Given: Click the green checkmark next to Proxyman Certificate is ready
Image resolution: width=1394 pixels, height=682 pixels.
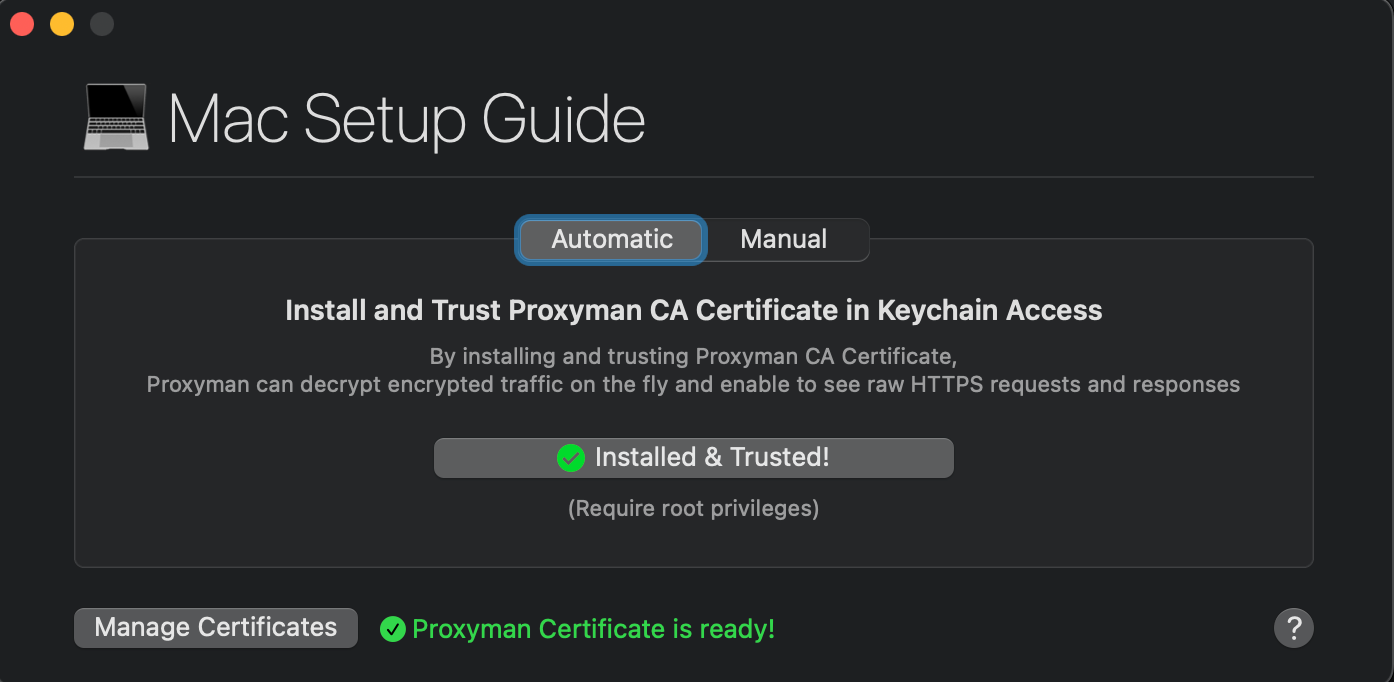Looking at the screenshot, I should tap(393, 629).
